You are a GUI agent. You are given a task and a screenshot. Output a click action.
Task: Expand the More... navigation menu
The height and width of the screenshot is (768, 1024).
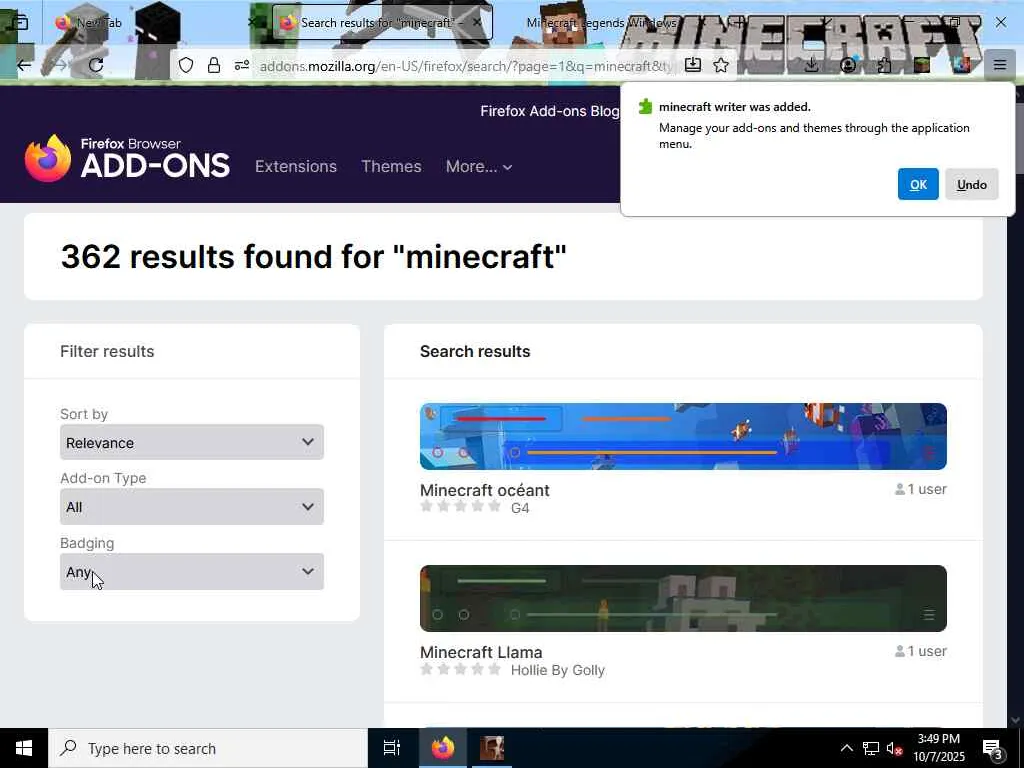point(479,167)
